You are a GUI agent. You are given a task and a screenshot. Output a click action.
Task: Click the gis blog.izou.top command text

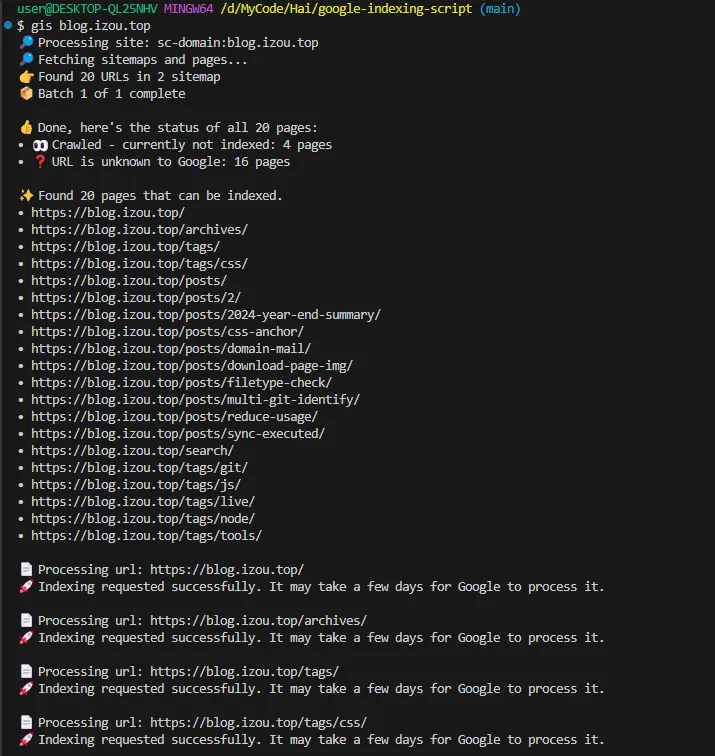[91, 26]
